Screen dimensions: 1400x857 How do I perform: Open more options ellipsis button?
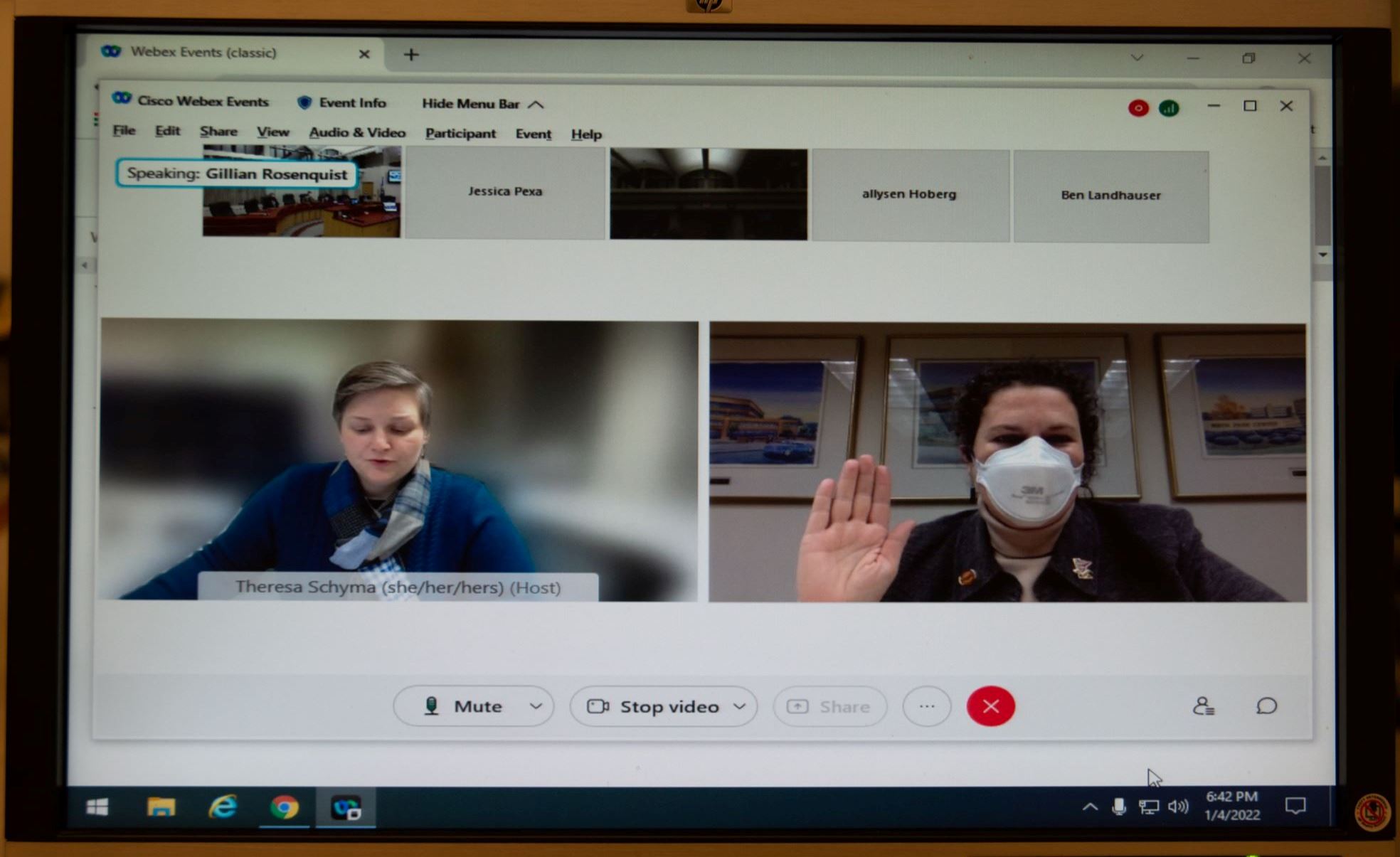click(926, 706)
